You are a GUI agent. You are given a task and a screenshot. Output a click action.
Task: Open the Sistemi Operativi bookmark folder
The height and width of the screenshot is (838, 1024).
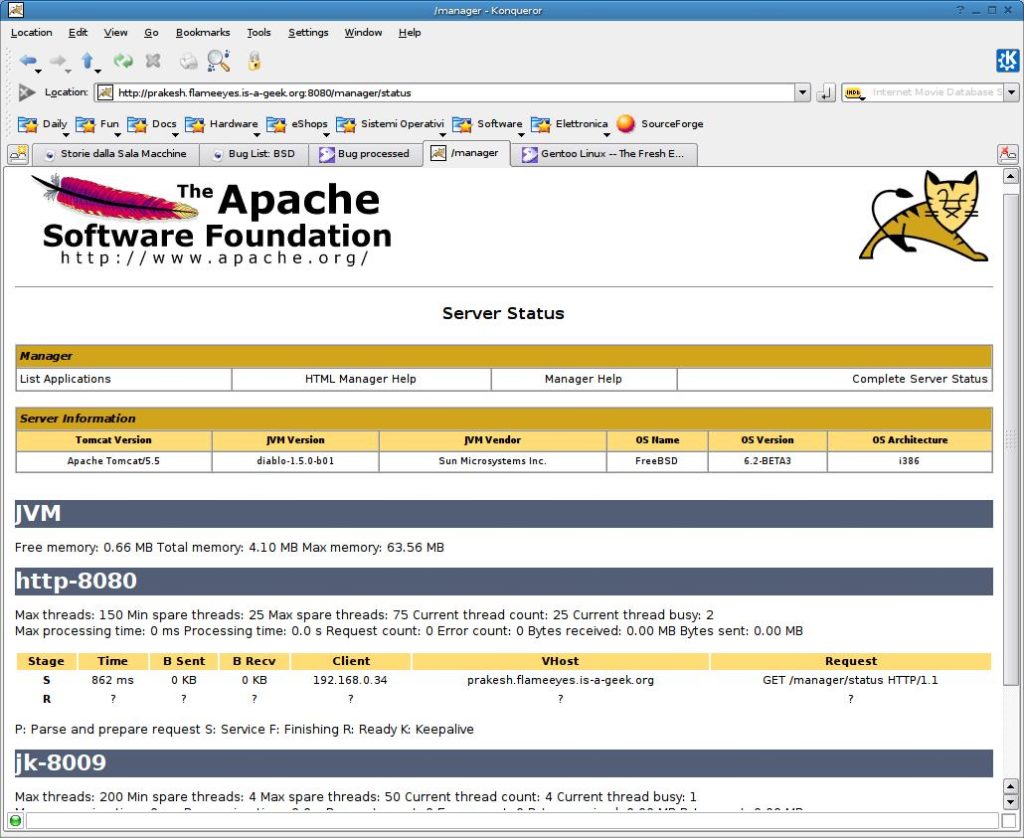coord(391,124)
